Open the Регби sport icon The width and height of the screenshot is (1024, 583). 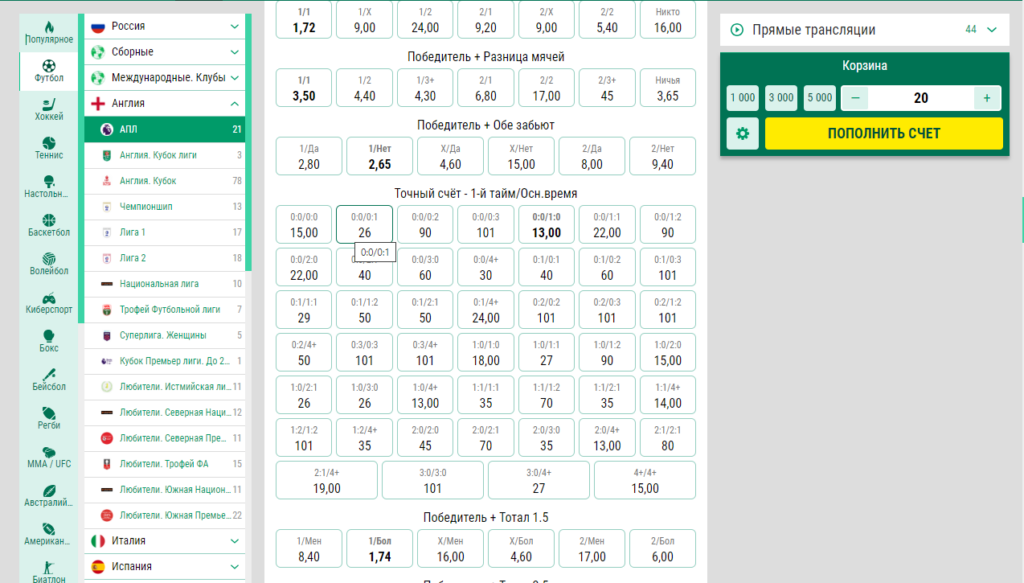pos(49,418)
